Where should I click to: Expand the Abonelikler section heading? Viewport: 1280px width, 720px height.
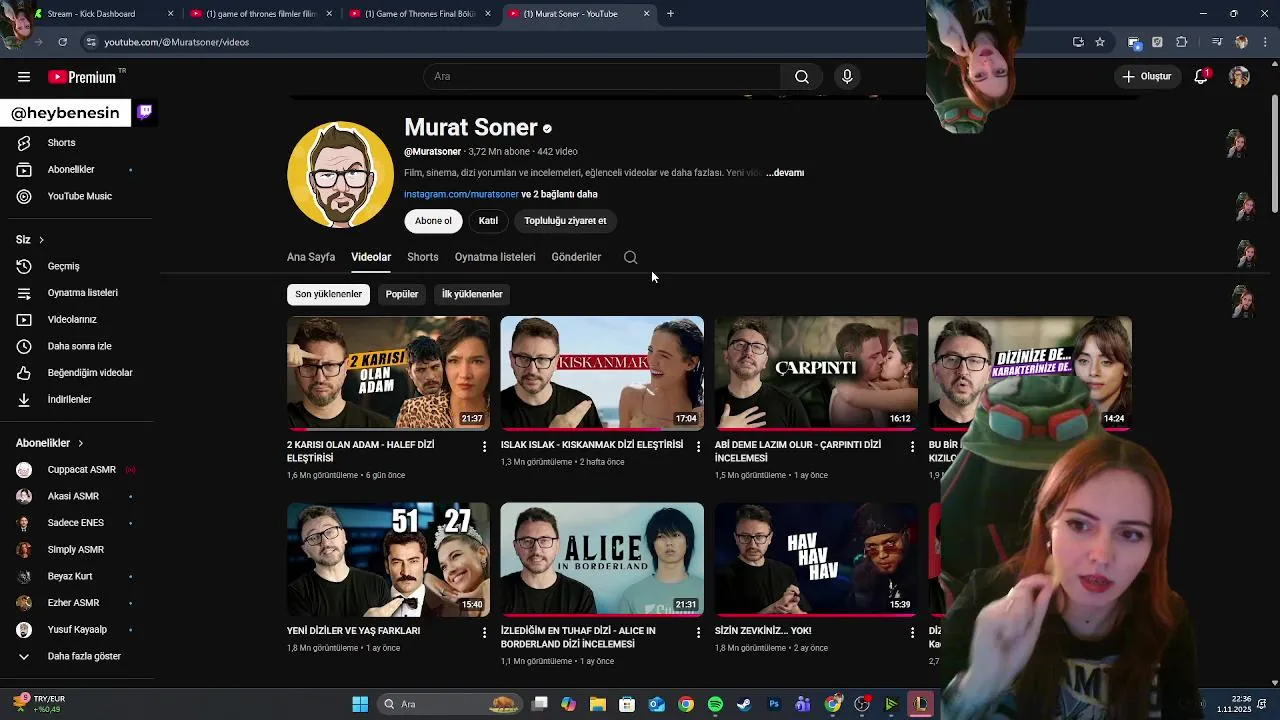pyautogui.click(x=50, y=443)
